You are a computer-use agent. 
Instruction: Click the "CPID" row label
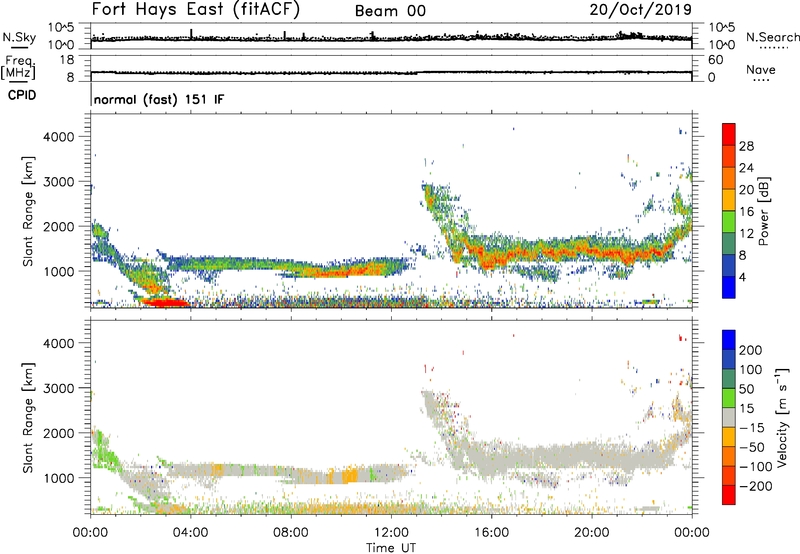click(22, 95)
